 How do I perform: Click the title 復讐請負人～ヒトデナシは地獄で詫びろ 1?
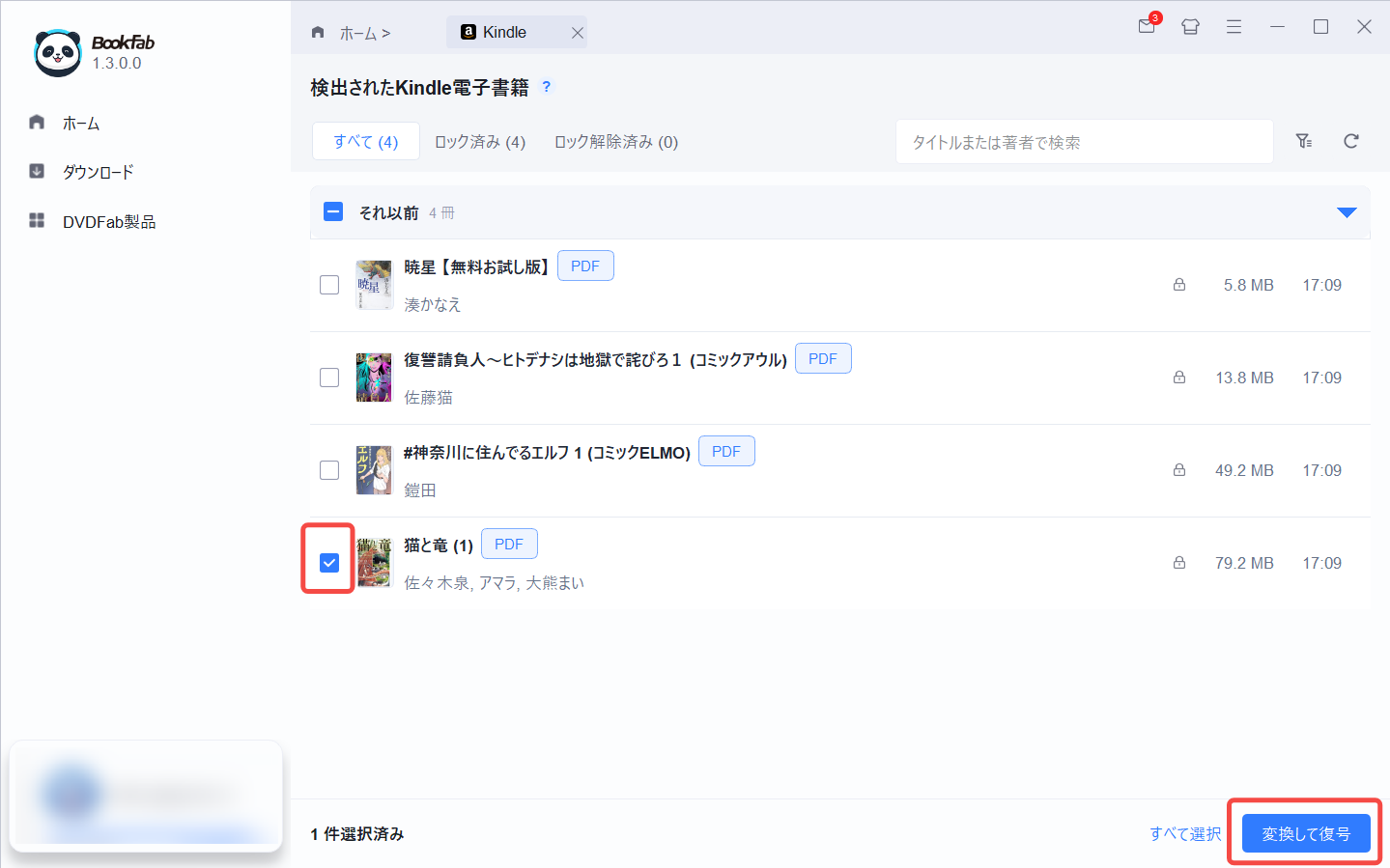[595, 359]
